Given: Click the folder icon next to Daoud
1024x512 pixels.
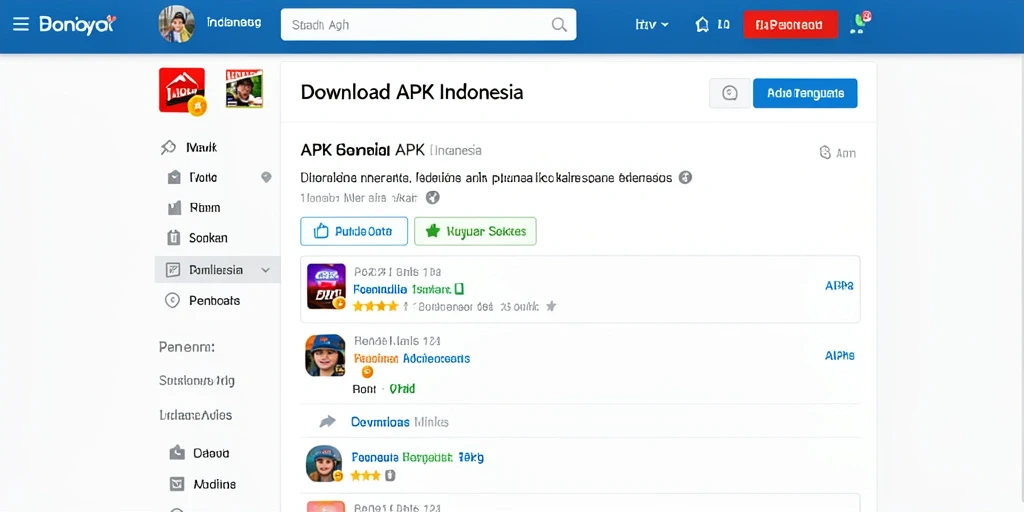Looking at the screenshot, I should coord(177,452).
